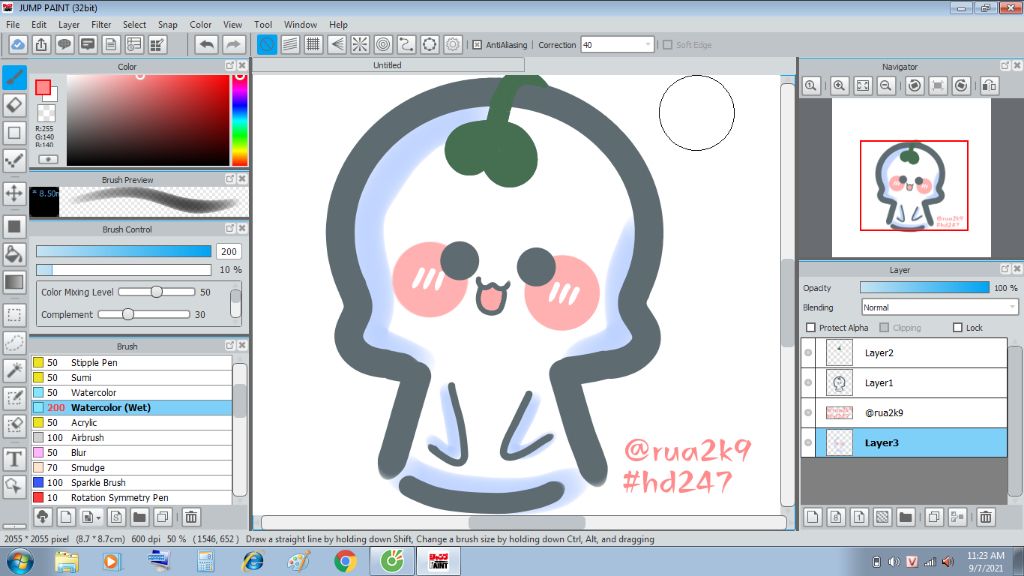Viewport: 1024px width, 576px height.
Task: Click the Navigator preview thumbnail
Action: coord(911,178)
